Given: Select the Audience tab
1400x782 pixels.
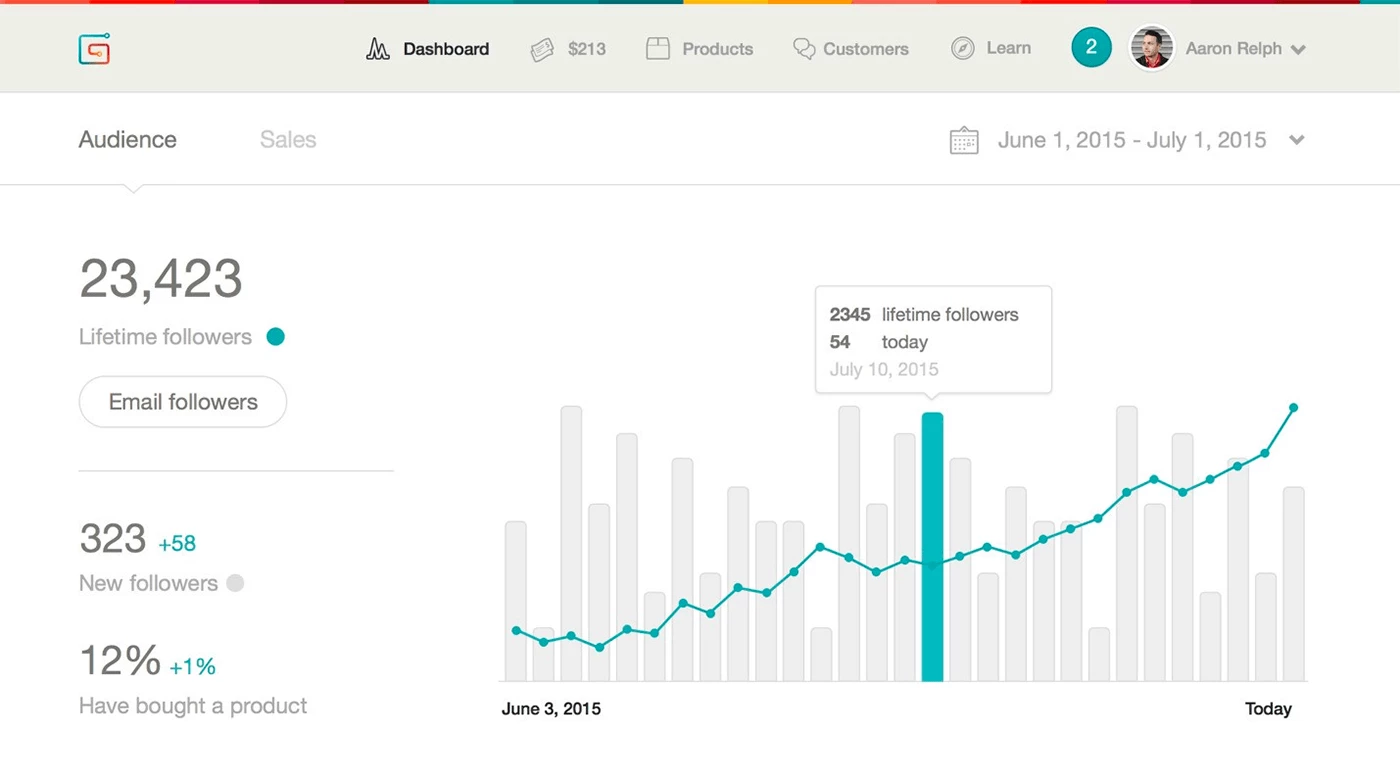Looking at the screenshot, I should point(128,140).
